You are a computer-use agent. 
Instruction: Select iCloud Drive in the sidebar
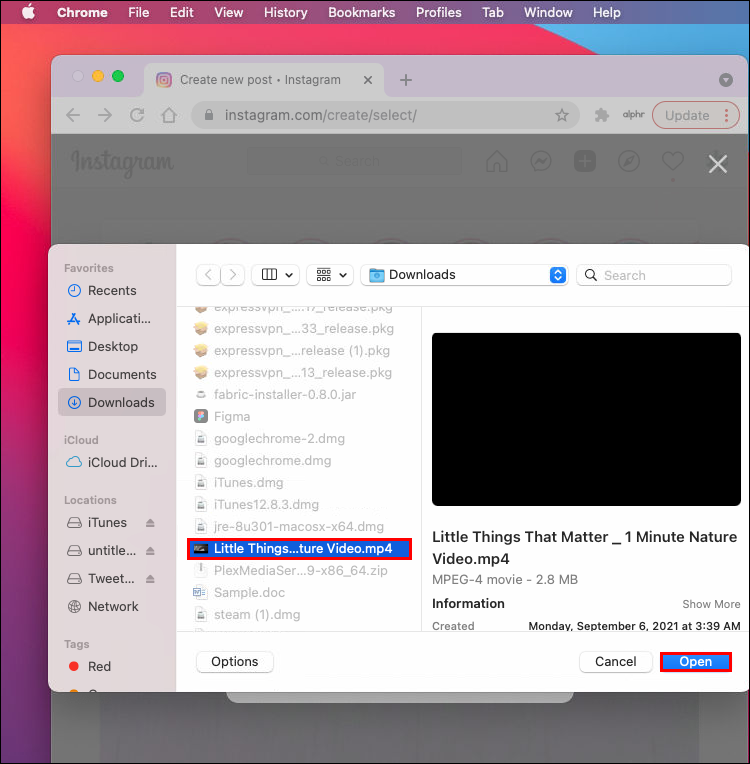112,462
